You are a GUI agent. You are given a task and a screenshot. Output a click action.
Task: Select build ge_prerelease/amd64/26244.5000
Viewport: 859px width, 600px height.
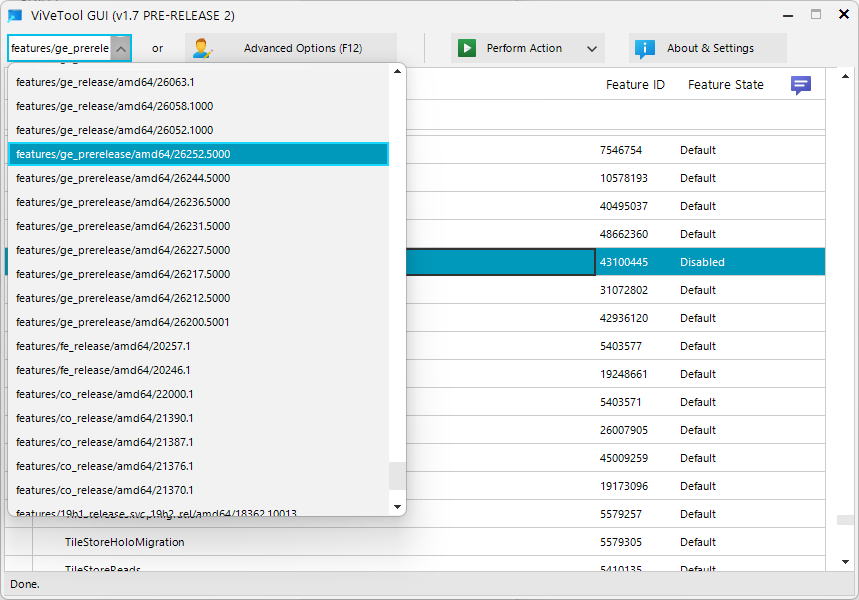point(198,178)
